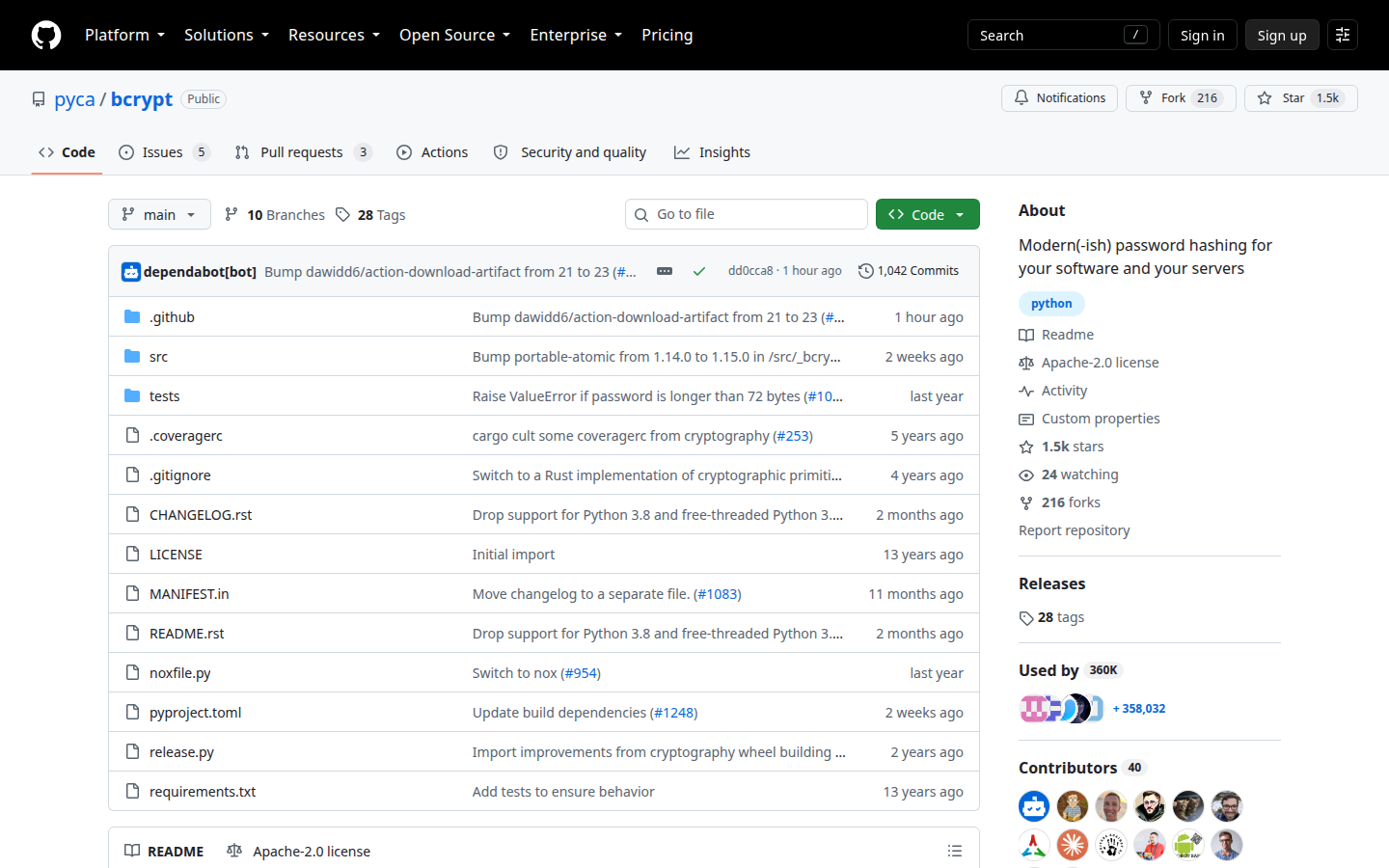Click the tests folder icon
The width and height of the screenshot is (1389, 868).
click(x=132, y=395)
